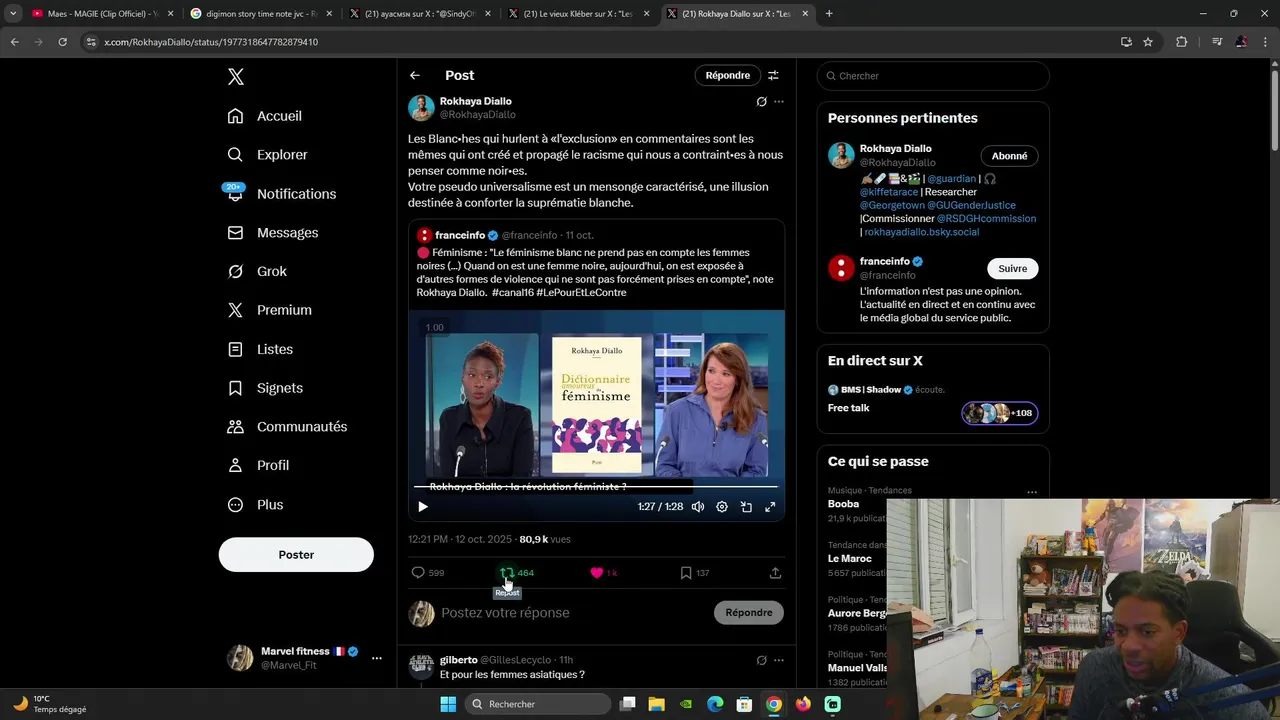Open the Premium page
The width and height of the screenshot is (1280, 720).
coord(269,310)
